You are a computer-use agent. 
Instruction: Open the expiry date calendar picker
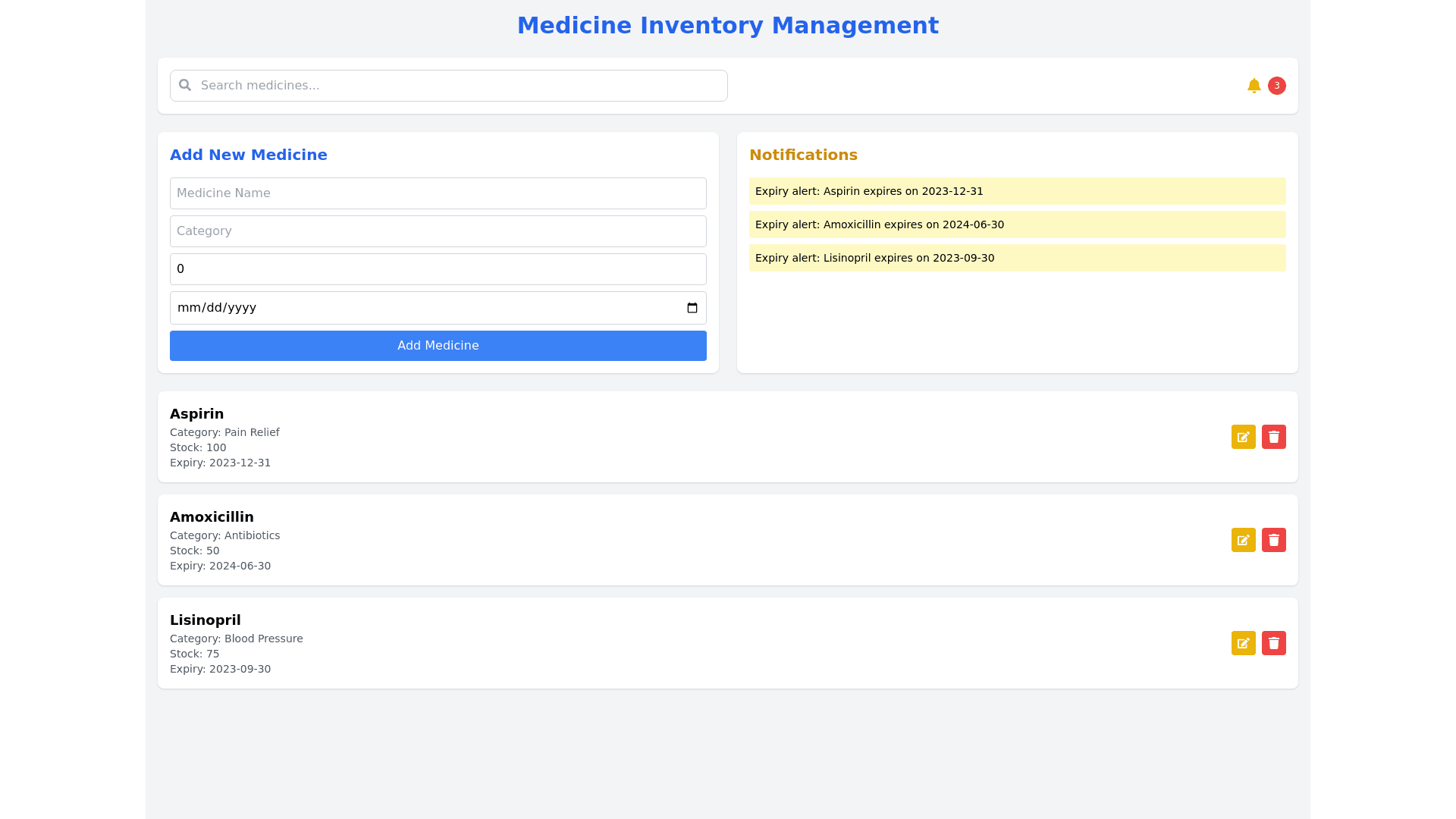click(692, 308)
